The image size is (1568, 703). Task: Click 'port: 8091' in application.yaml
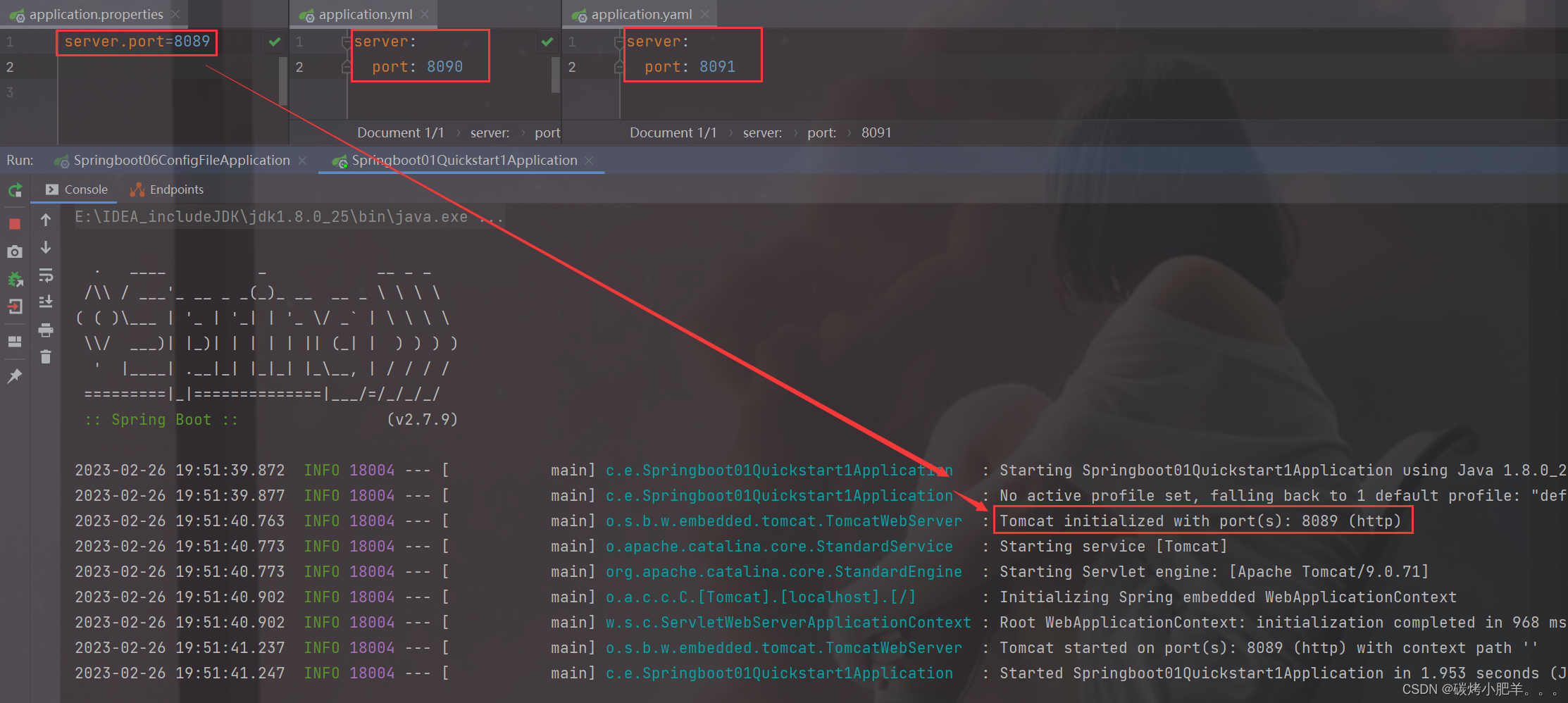pos(690,67)
